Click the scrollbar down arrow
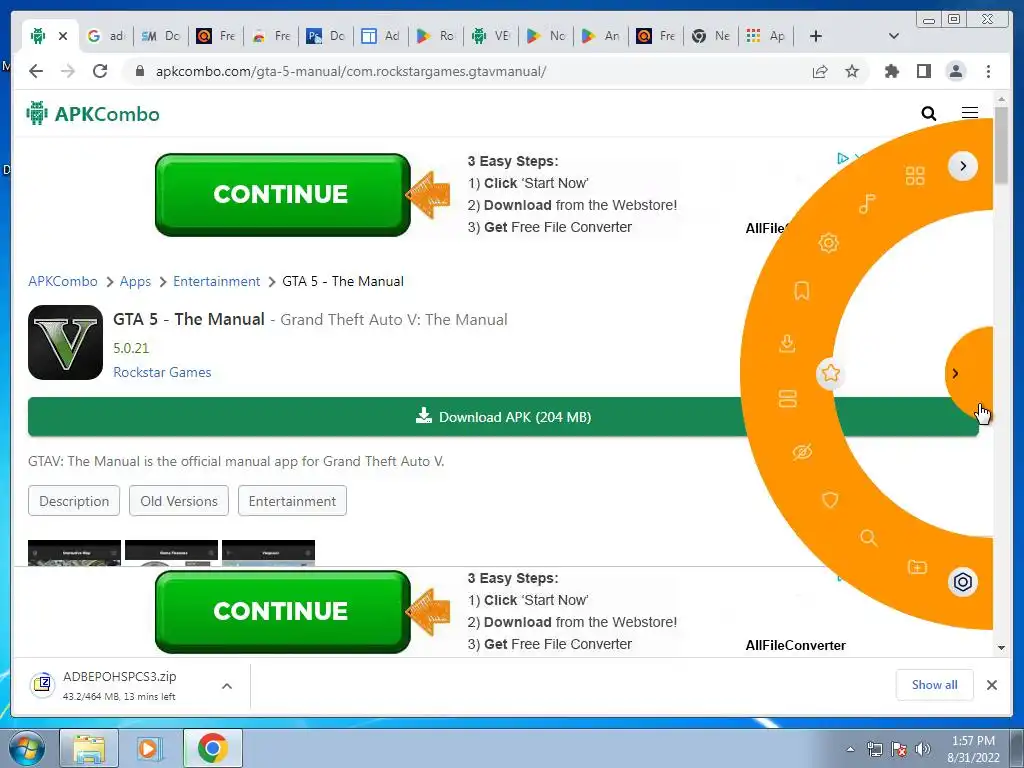1024x768 pixels. (x=1001, y=648)
